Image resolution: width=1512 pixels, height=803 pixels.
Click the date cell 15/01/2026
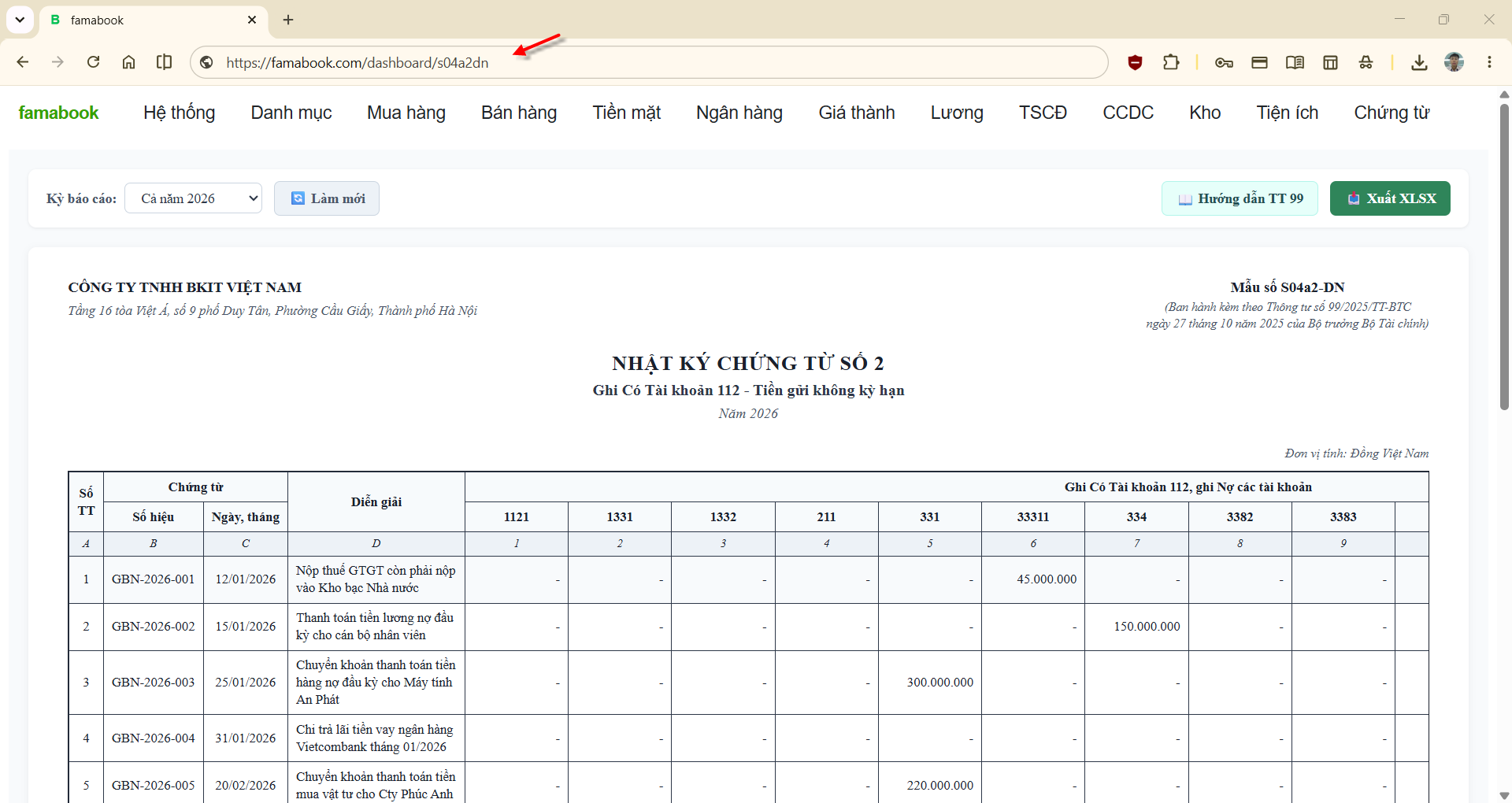pos(246,627)
